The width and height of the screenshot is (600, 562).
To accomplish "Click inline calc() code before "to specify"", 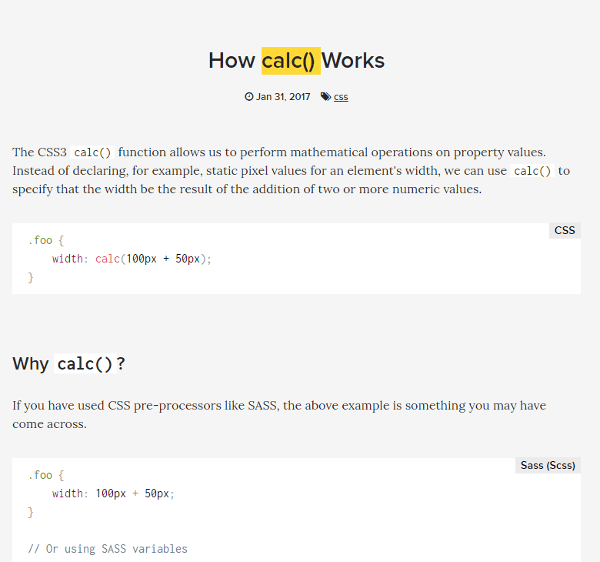I will 532,171.
